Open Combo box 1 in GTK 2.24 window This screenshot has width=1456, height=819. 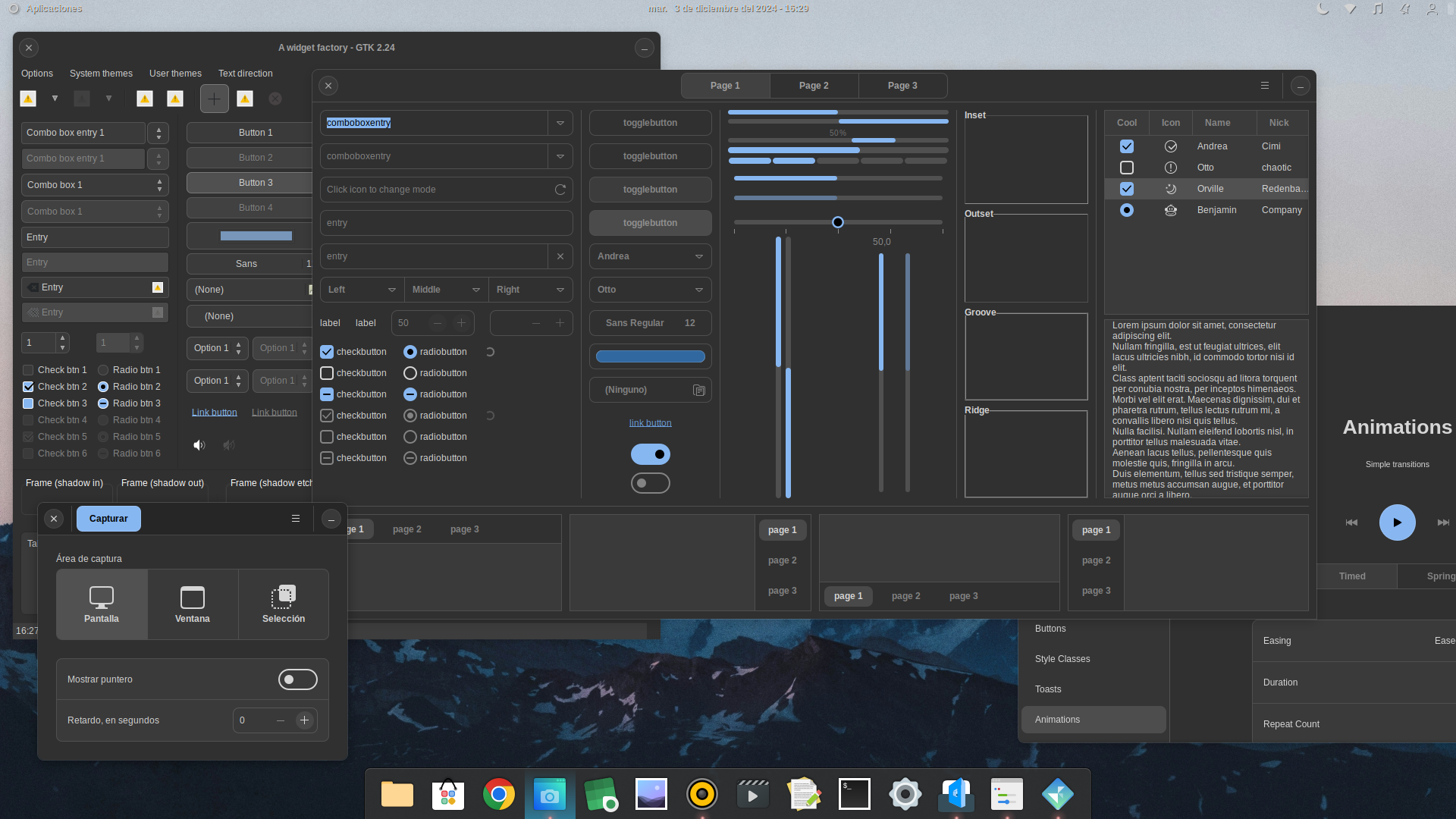click(95, 185)
